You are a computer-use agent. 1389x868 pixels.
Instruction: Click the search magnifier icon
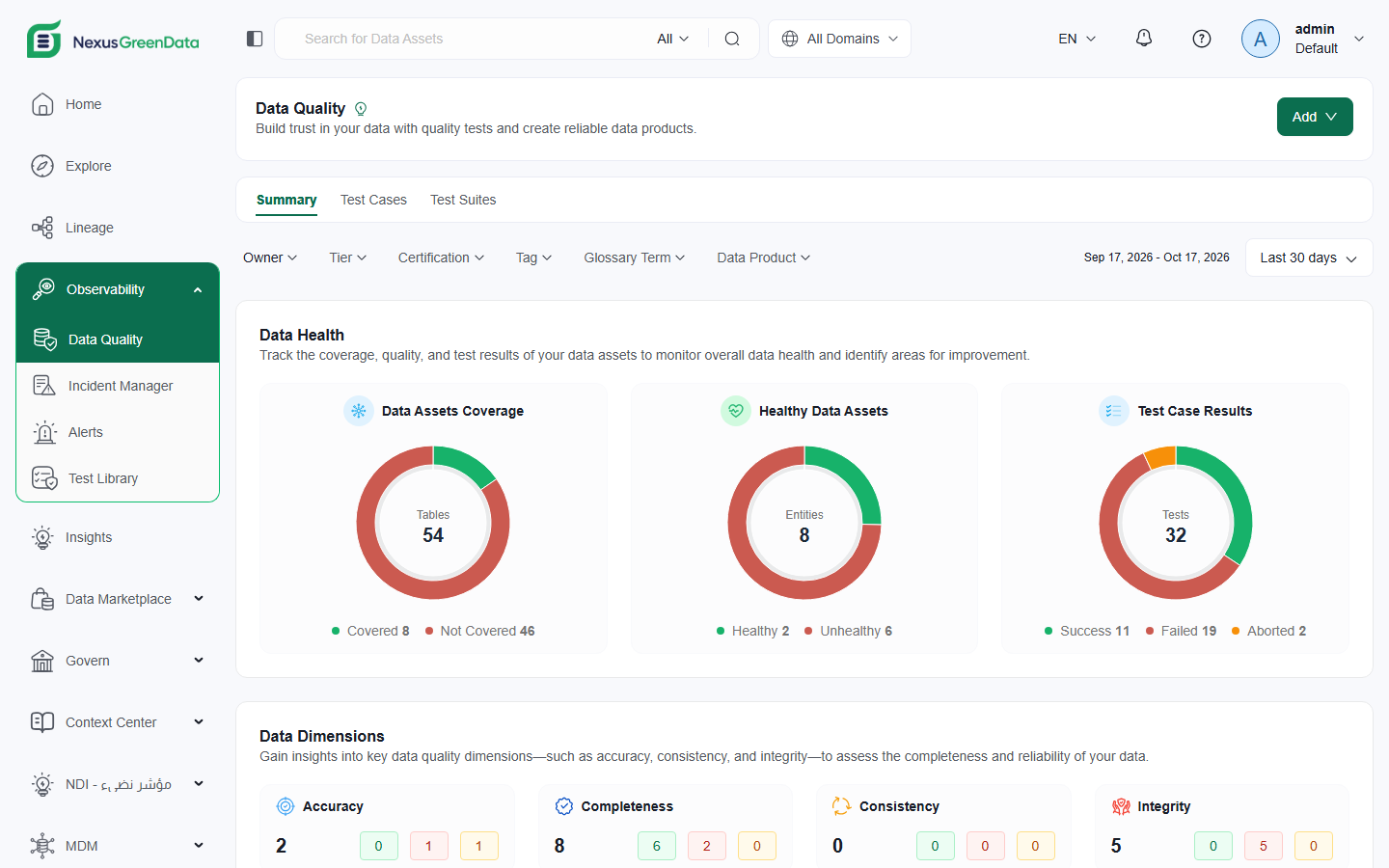(732, 39)
